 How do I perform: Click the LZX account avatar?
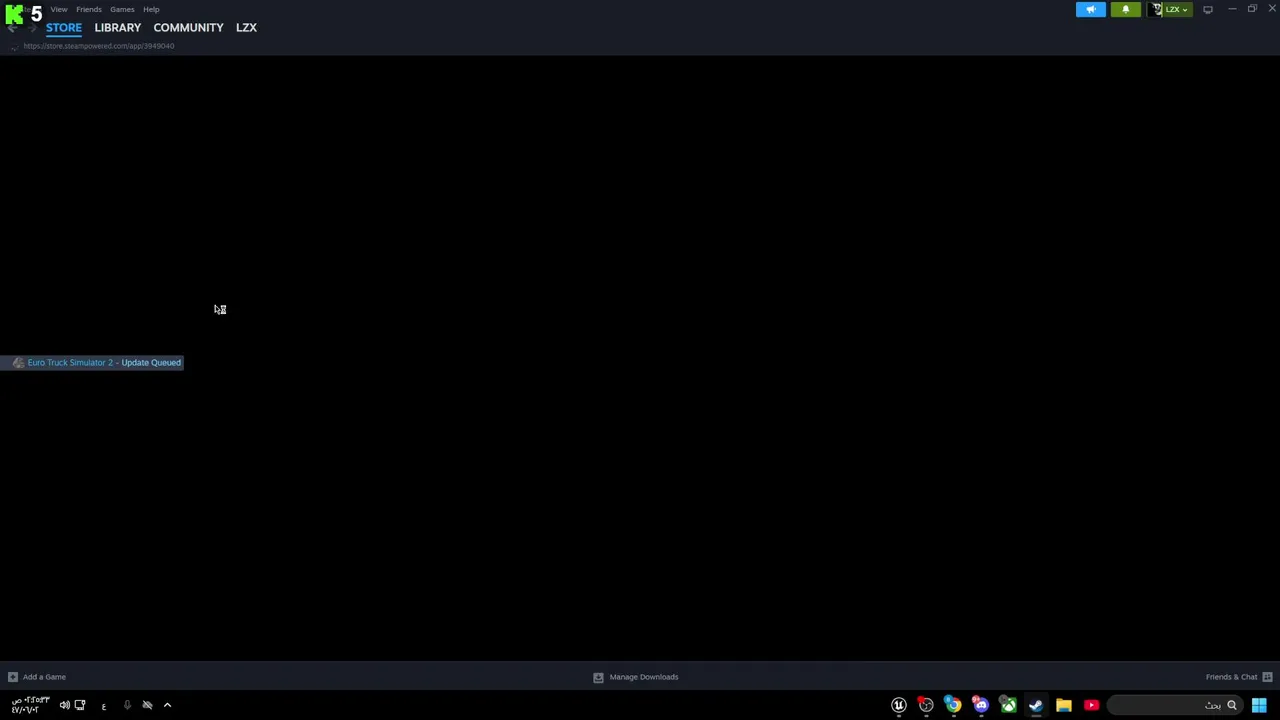pos(1157,9)
